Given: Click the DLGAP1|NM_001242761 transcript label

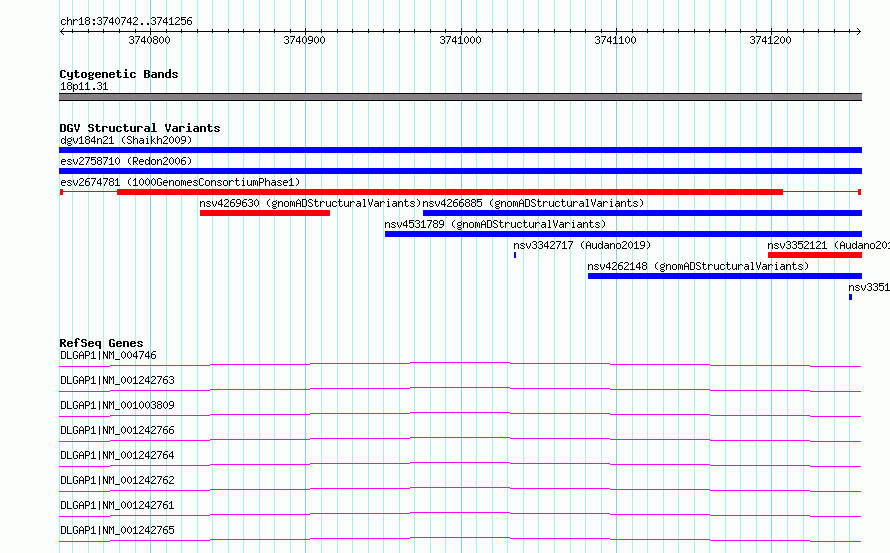Looking at the screenshot, I should click(x=117, y=505).
